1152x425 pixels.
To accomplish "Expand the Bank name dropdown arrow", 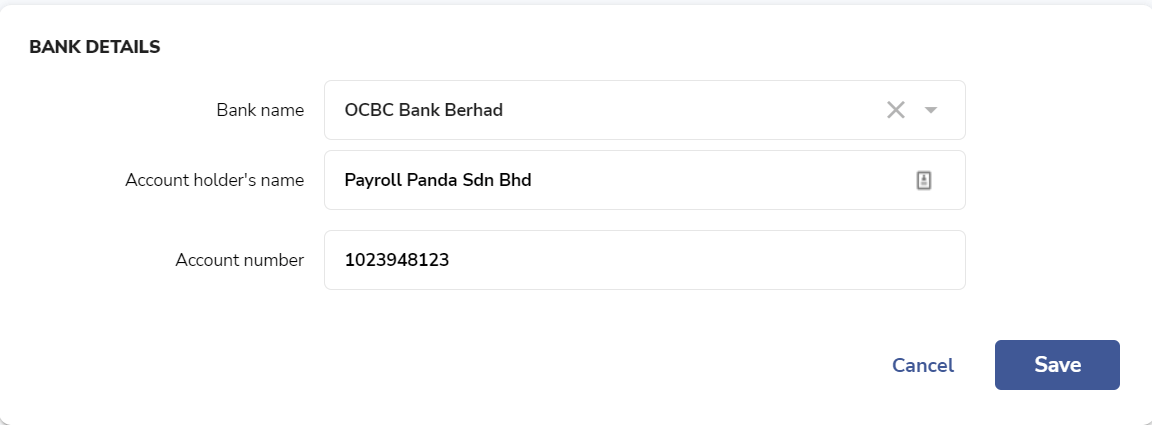I will point(930,110).
